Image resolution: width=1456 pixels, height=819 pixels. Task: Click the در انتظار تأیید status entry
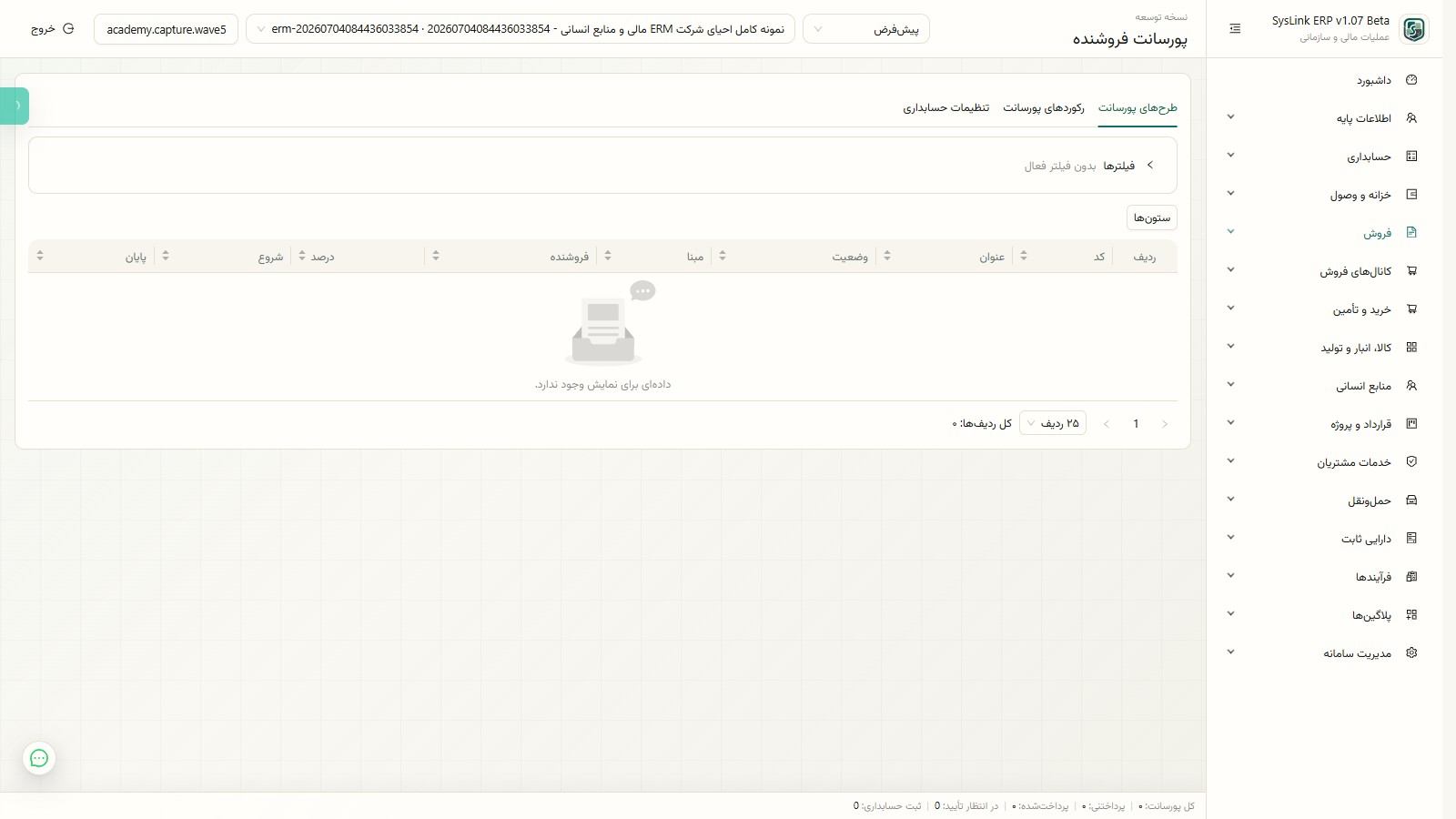[x=966, y=806]
